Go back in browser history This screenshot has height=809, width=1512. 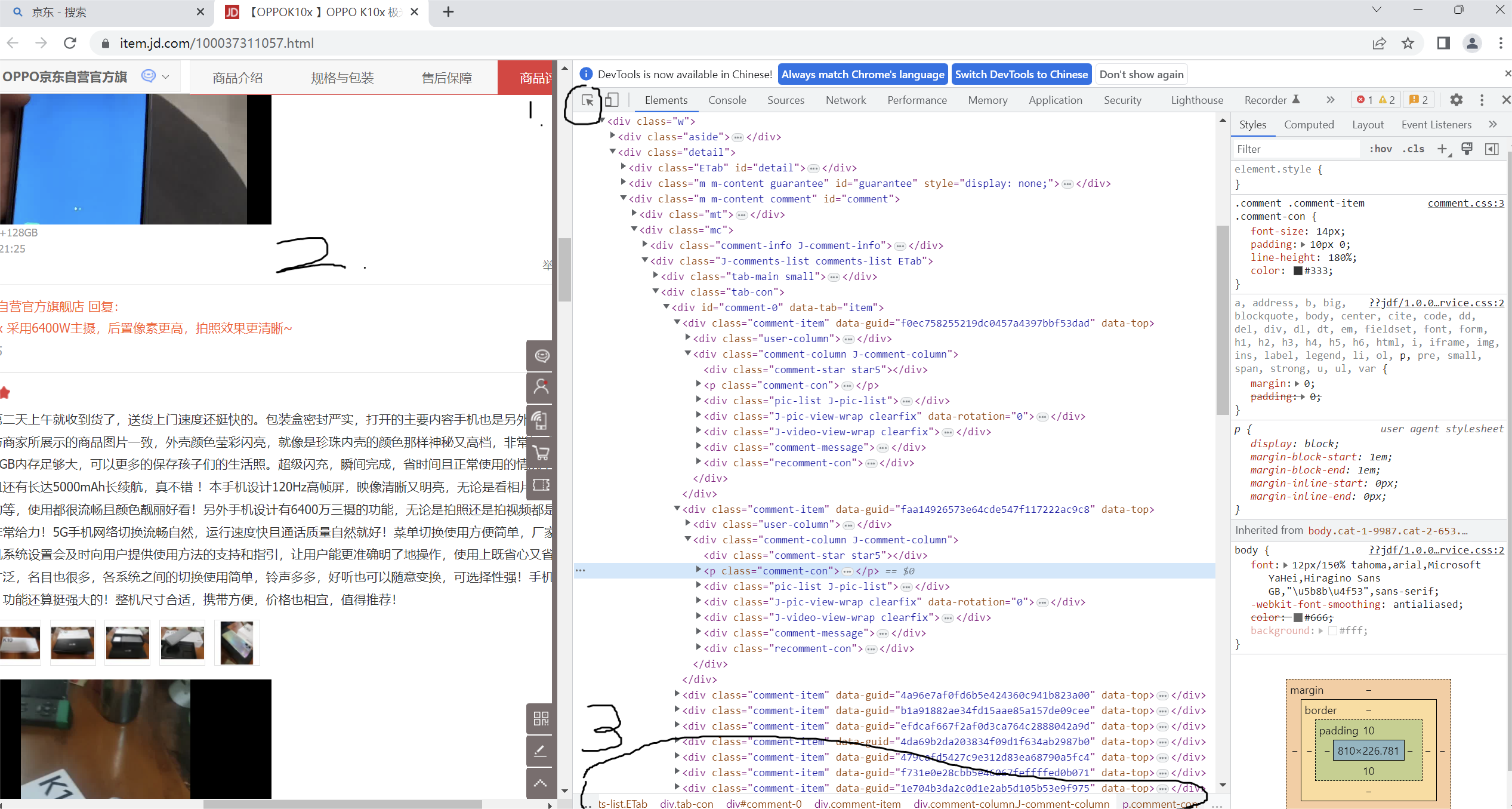(x=13, y=43)
